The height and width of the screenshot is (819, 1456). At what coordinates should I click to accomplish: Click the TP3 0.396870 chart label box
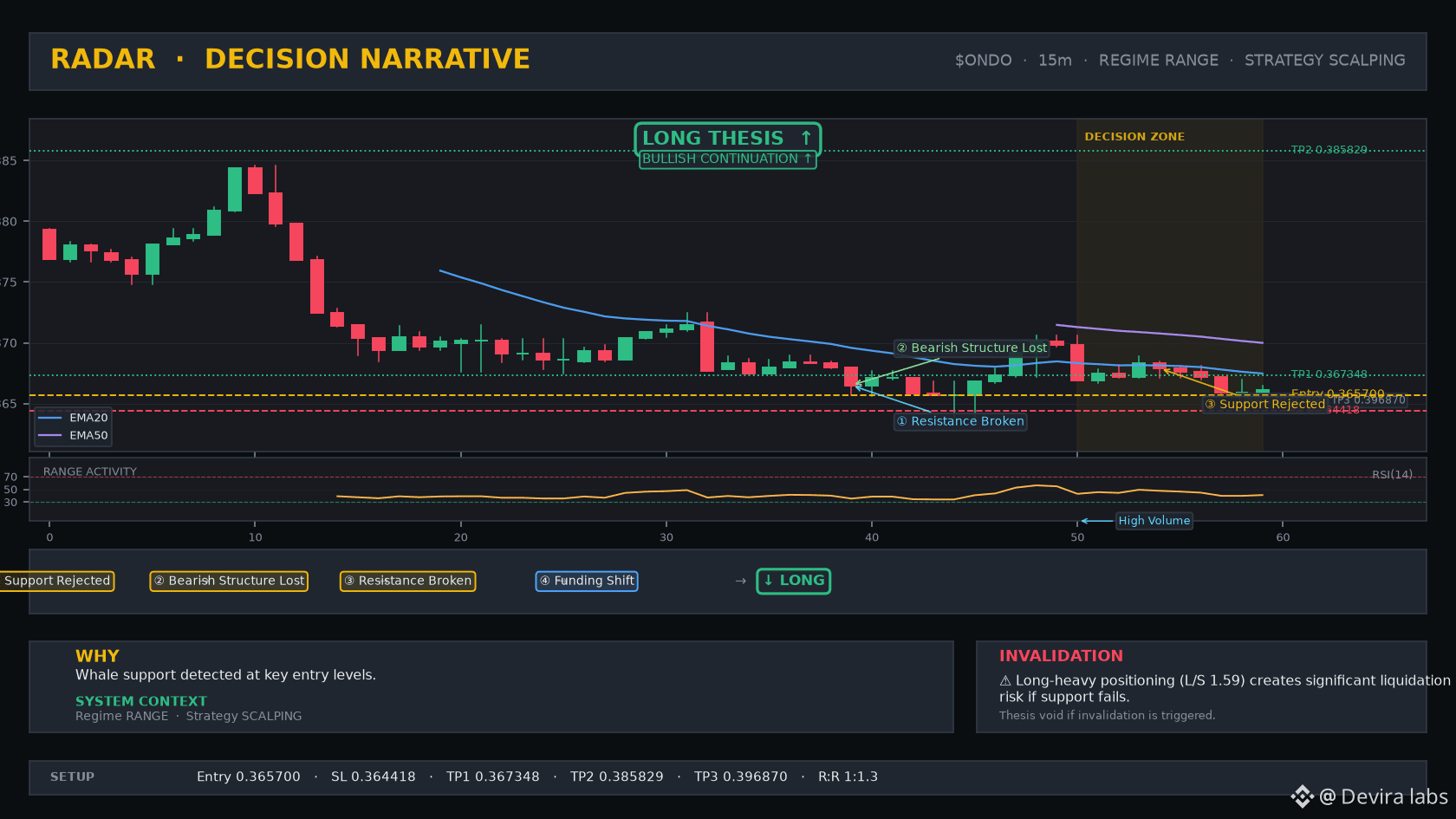1368,400
